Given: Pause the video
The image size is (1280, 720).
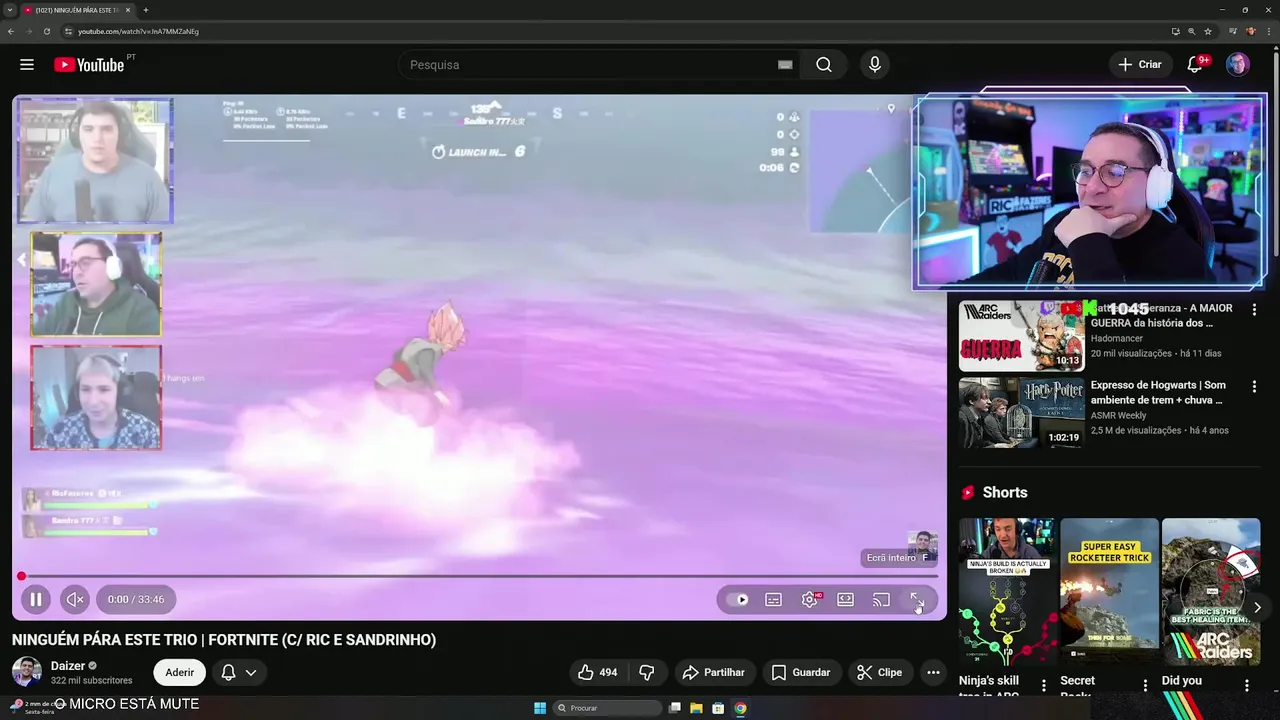Looking at the screenshot, I should coord(36,599).
